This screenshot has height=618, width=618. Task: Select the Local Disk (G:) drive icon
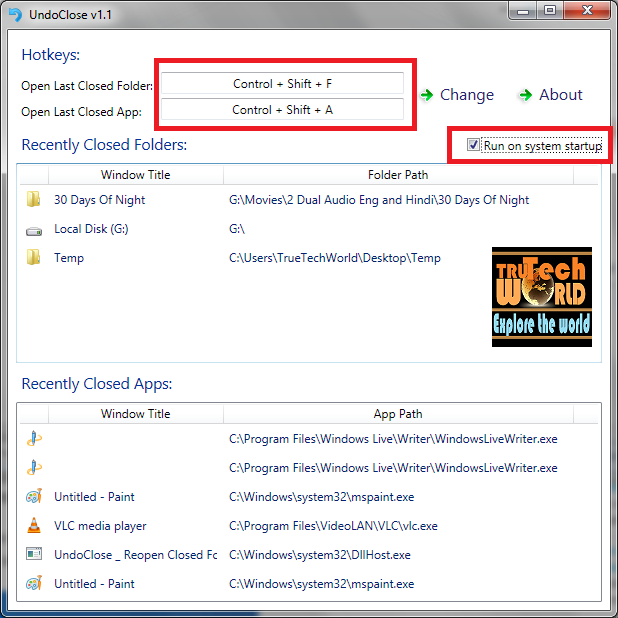(x=34, y=231)
